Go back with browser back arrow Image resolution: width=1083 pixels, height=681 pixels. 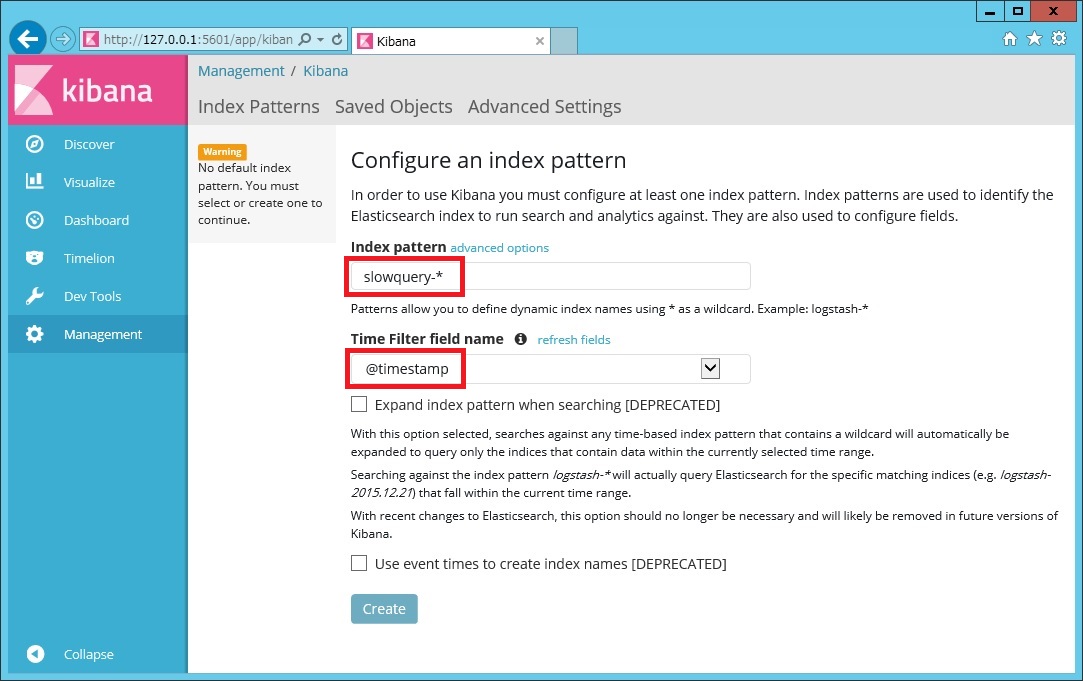tap(28, 39)
